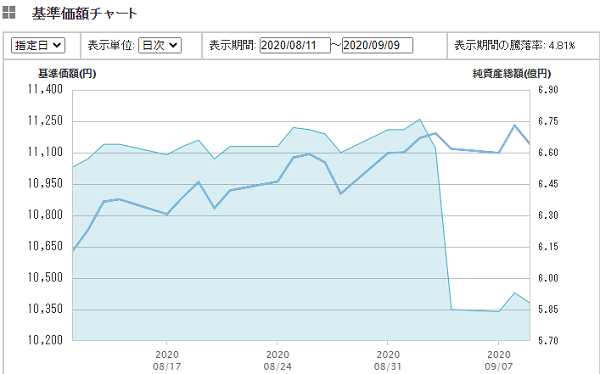Click the 6.90 right axis value
Image resolution: width=600 pixels, height=374 pixels.
[x=548, y=90]
